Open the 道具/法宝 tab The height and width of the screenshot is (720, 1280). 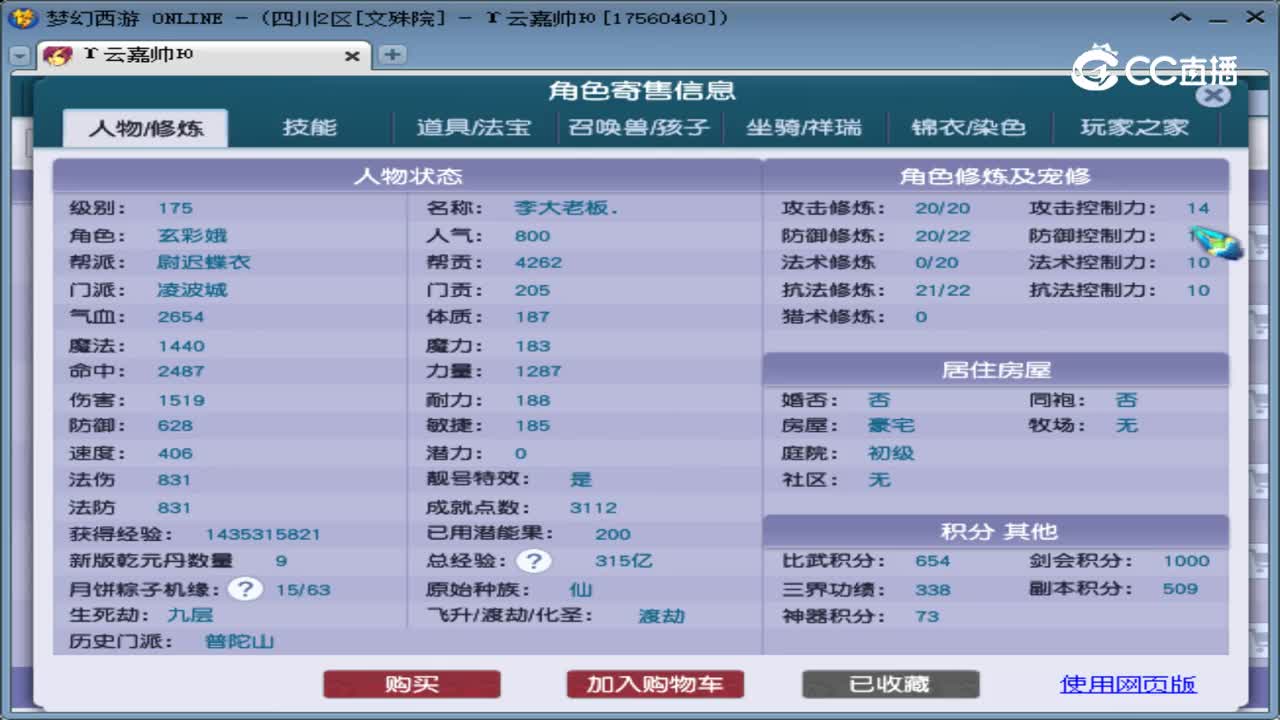474,128
